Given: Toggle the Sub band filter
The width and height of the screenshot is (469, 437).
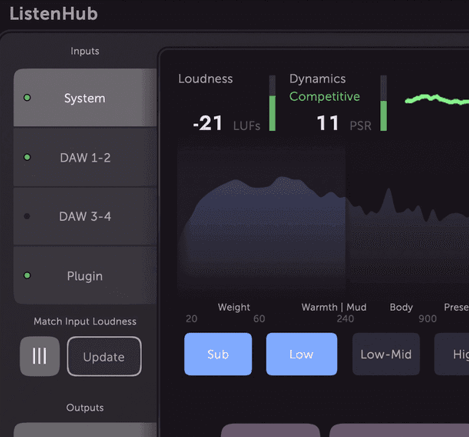Looking at the screenshot, I should pos(218,354).
